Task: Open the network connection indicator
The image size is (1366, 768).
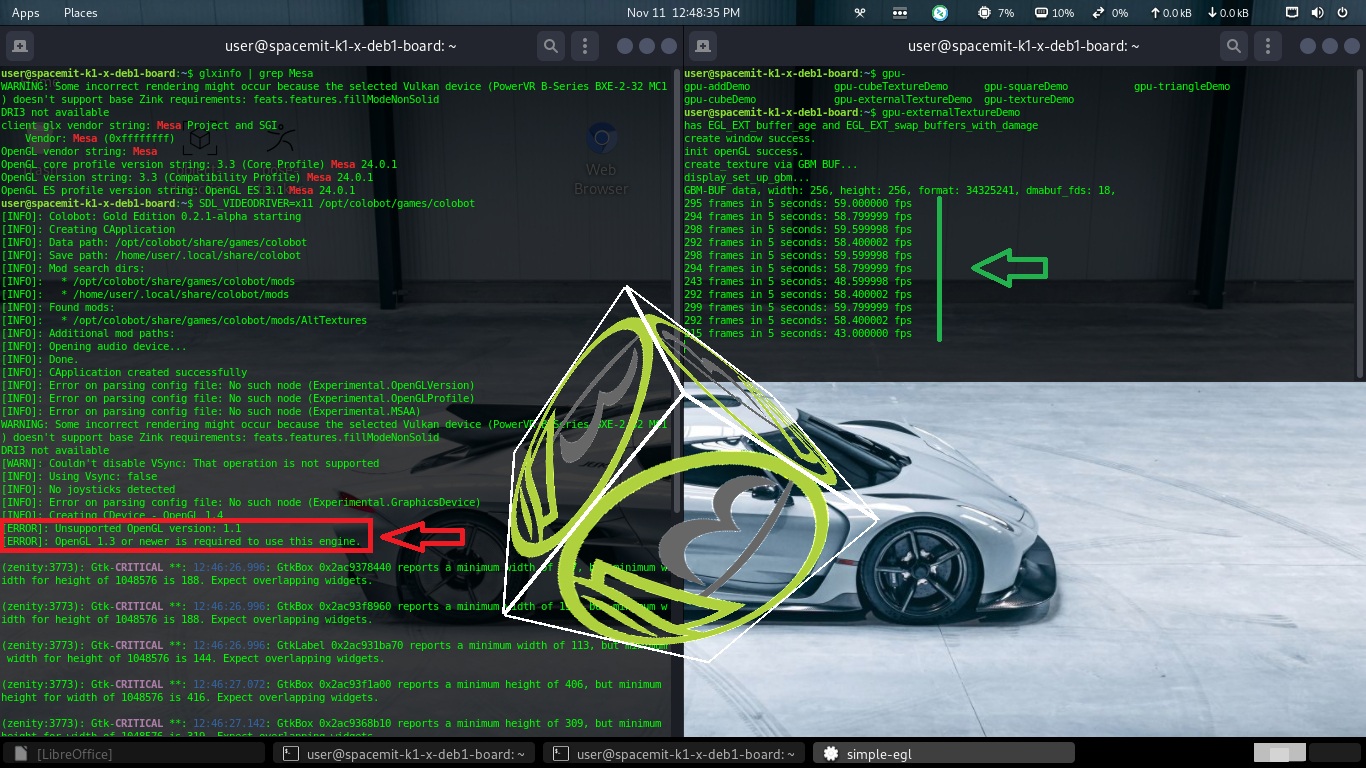Action: 1291,13
